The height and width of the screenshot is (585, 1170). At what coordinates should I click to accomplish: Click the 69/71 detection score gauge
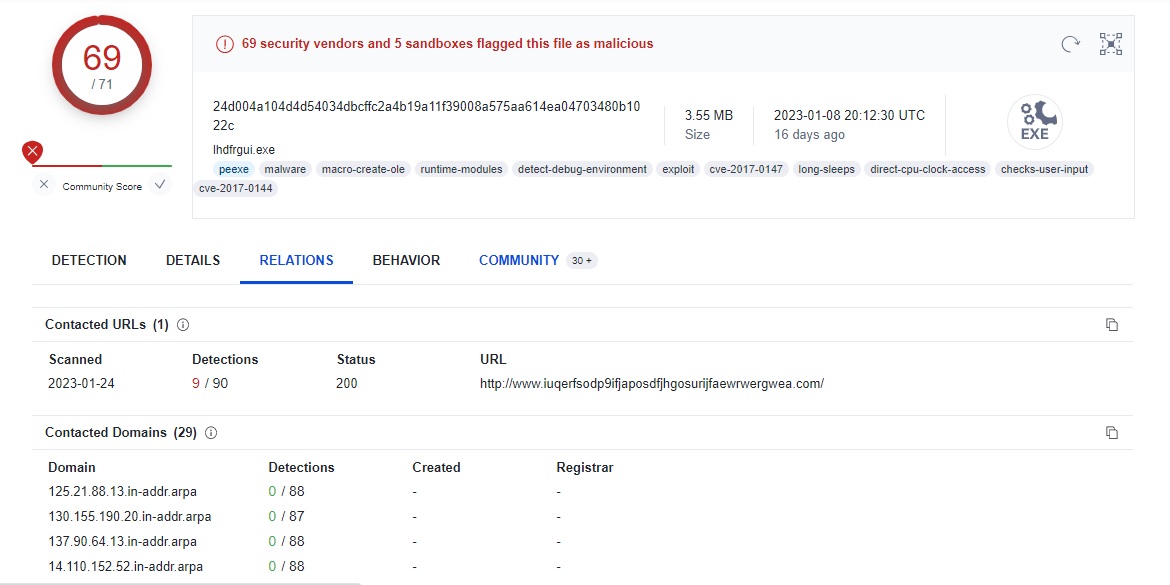tap(102, 65)
